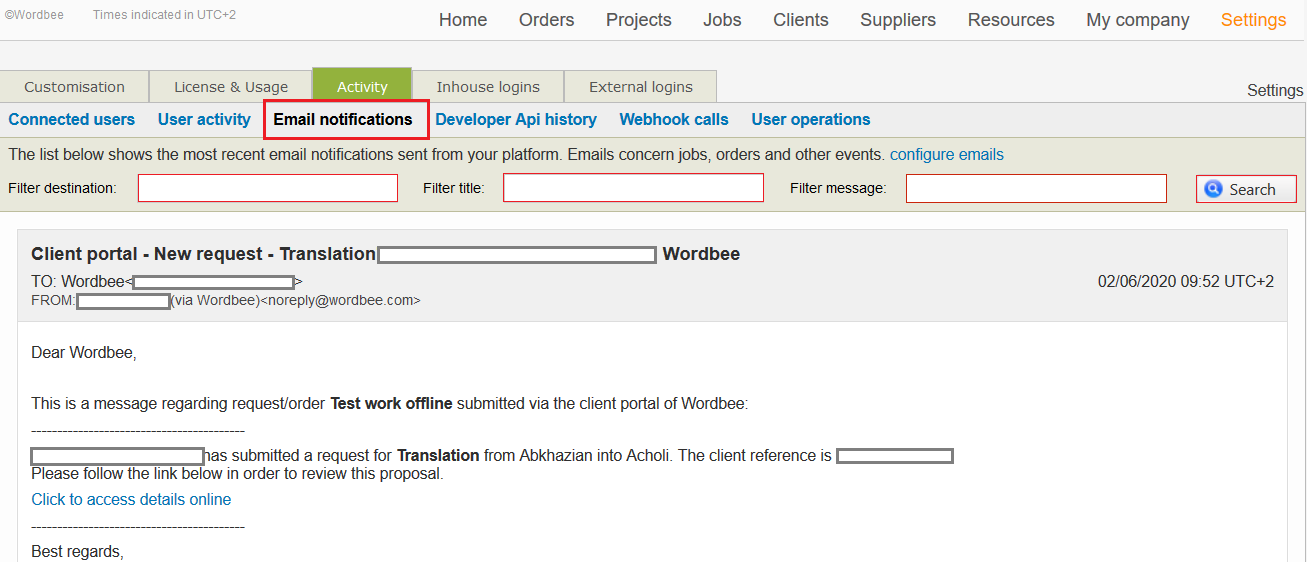Open the Home menu
This screenshot has width=1307, height=562.
(x=463, y=20)
